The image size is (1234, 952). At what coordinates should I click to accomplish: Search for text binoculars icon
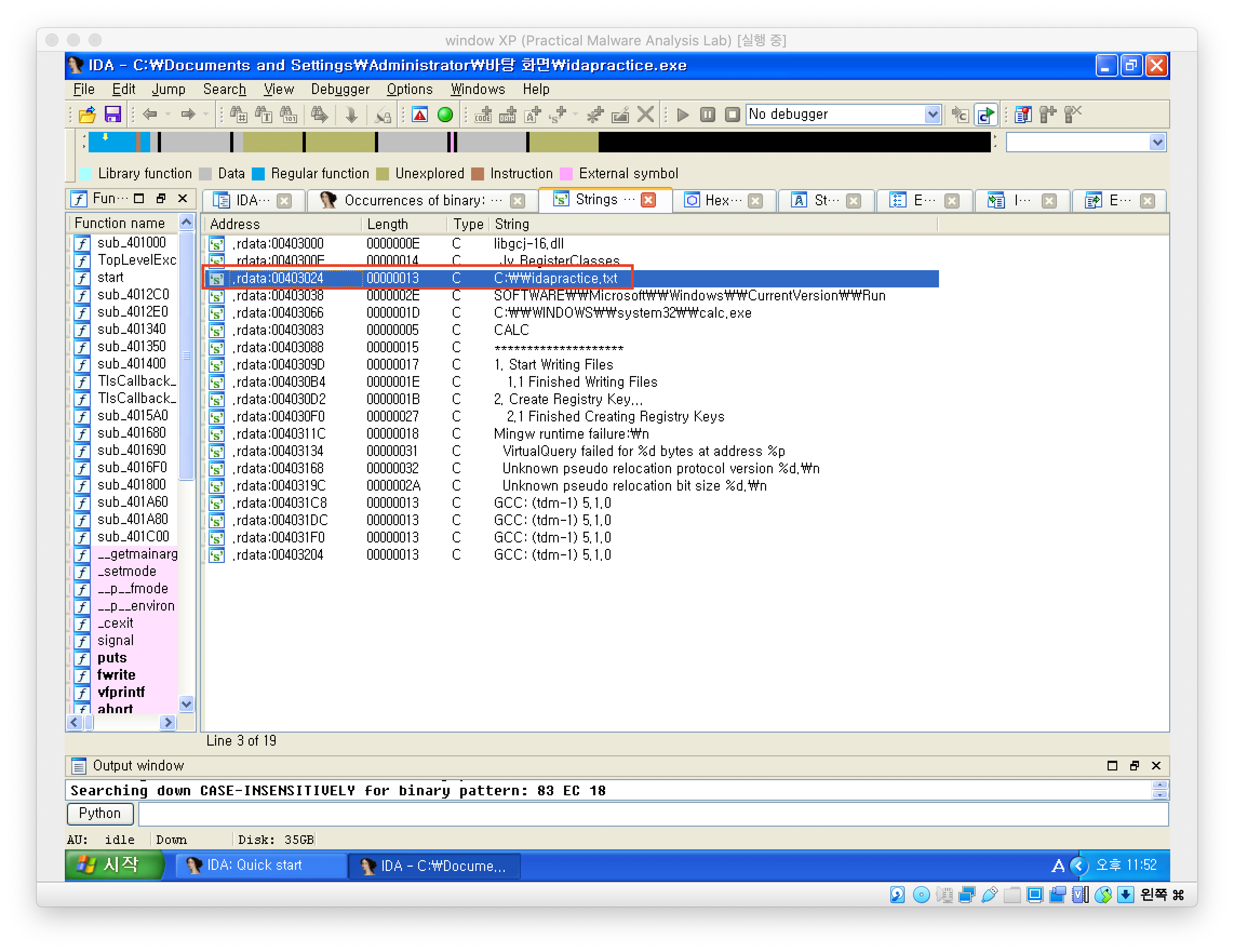[x=263, y=115]
